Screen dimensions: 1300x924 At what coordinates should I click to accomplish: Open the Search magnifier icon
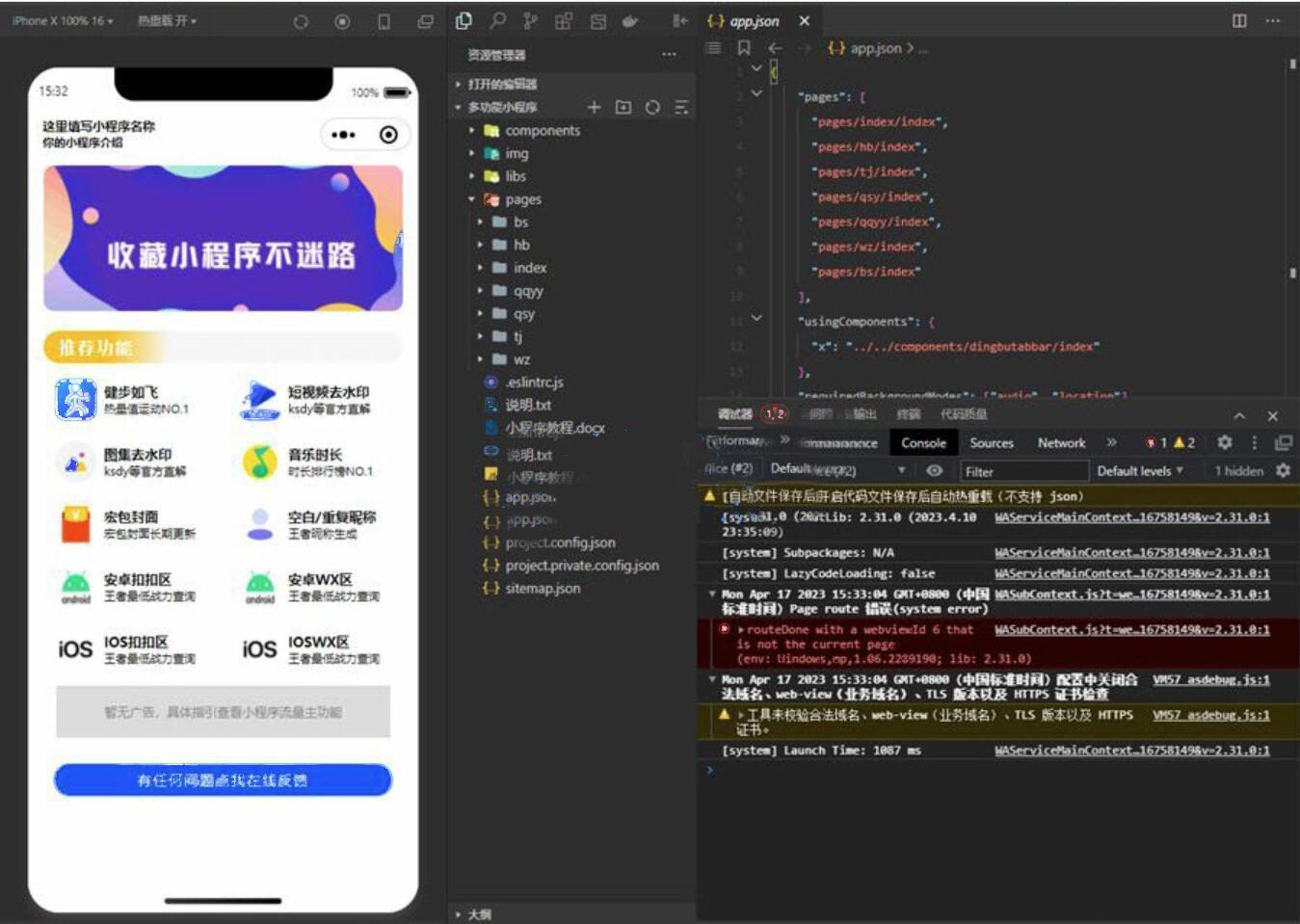tap(497, 20)
